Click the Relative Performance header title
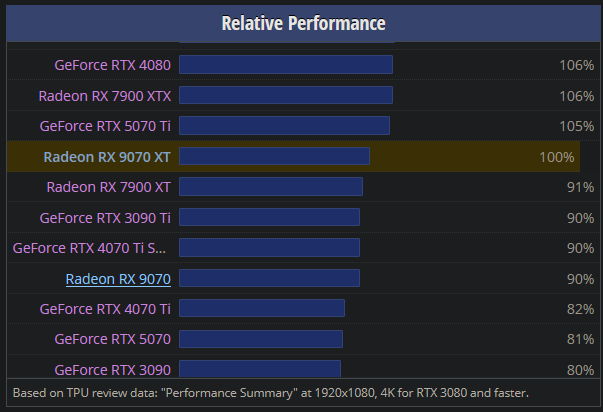 pos(303,23)
